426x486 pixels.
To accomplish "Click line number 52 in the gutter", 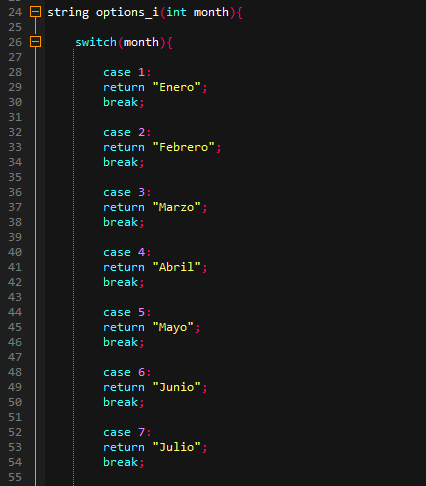I will (x=15, y=432).
